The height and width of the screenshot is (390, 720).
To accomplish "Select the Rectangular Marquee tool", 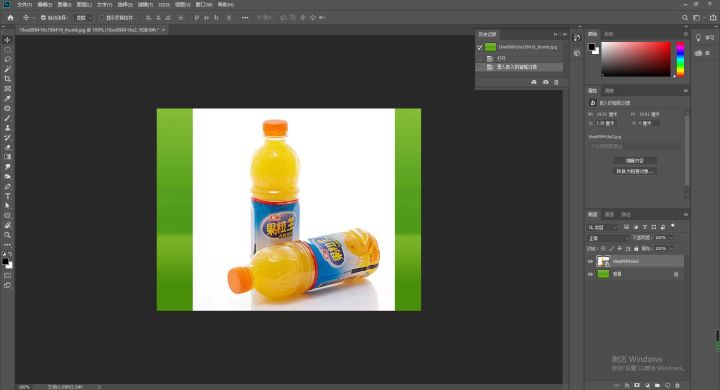I will click(7, 50).
